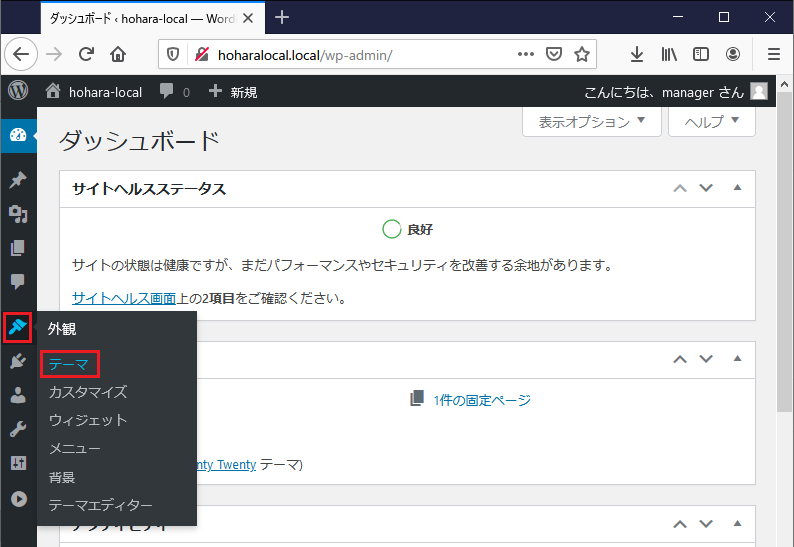Open the 1件の固定ページ link
Image resolution: width=794 pixels, height=547 pixels.
tap(481, 400)
